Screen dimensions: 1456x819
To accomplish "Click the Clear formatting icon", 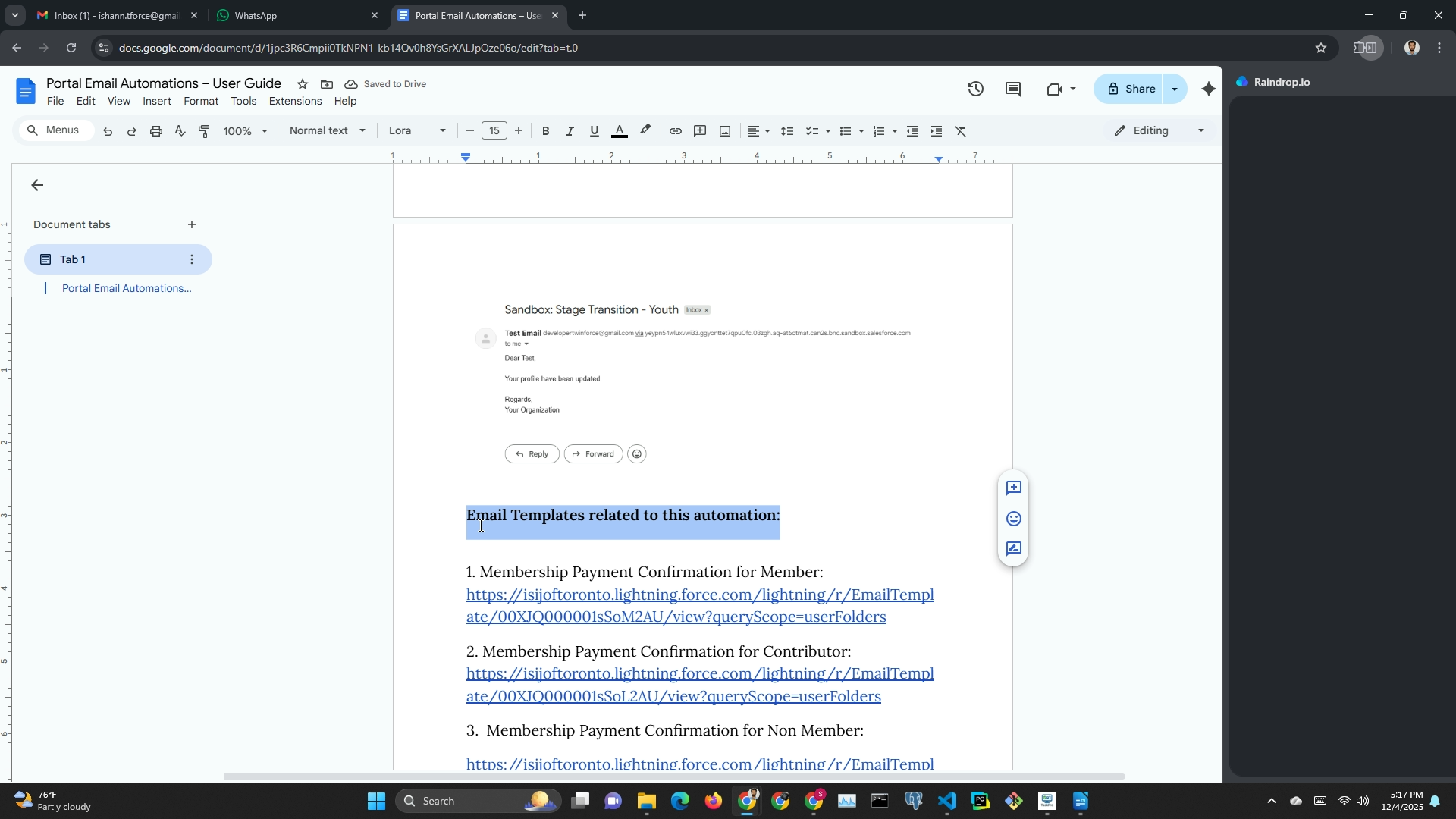I will point(961,131).
